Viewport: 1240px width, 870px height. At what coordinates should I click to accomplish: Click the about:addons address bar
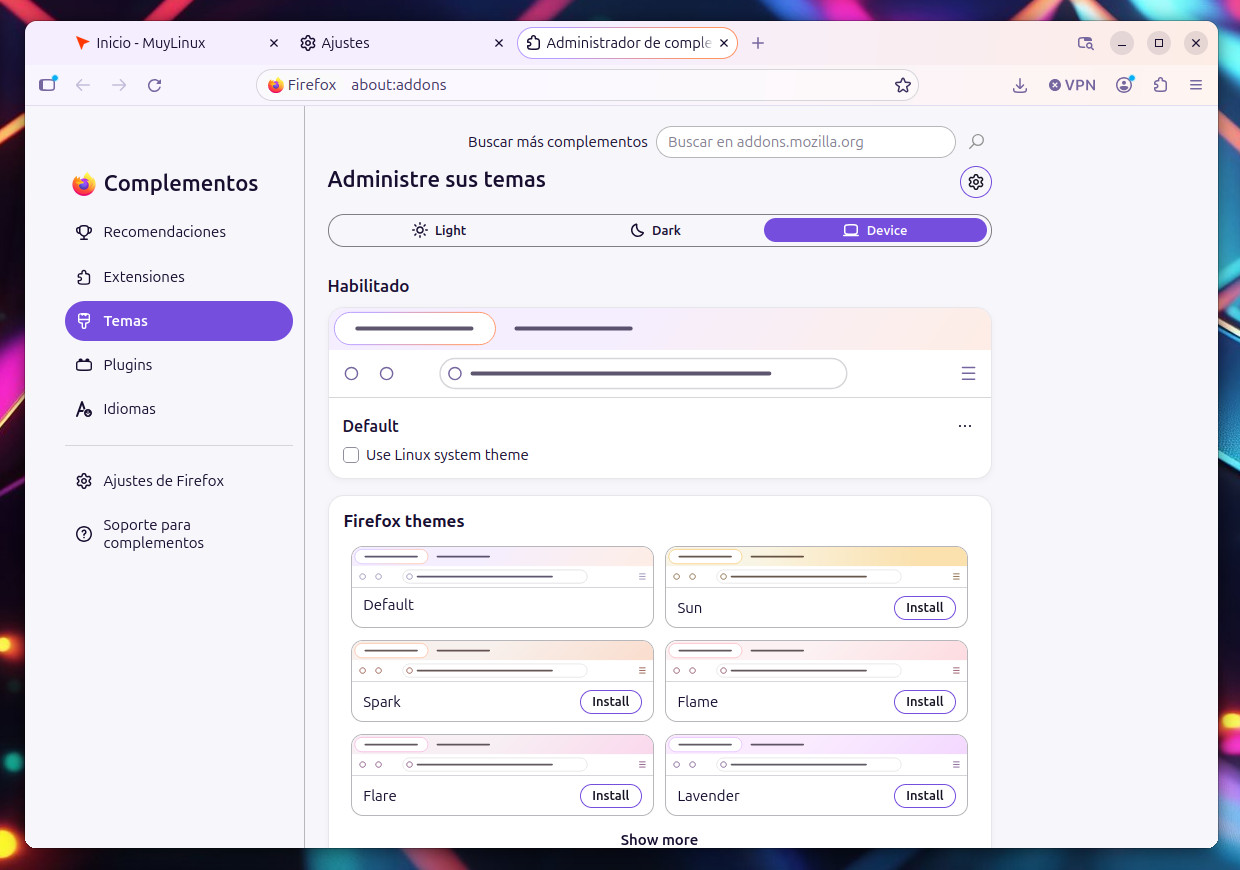click(x=586, y=85)
